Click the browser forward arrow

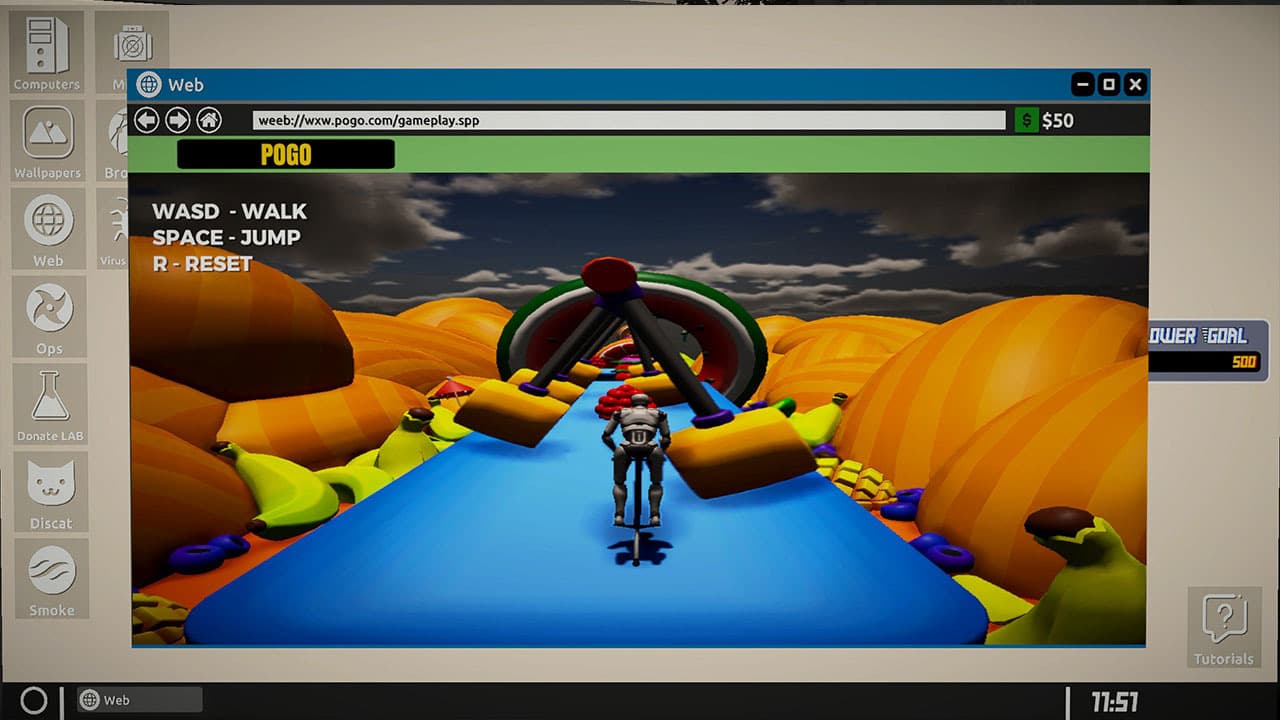(x=178, y=120)
